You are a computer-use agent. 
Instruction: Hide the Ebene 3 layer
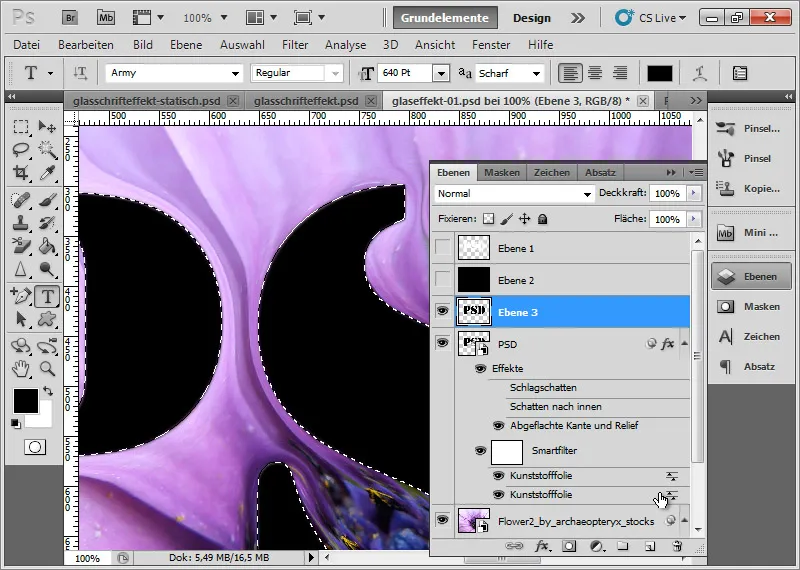[442, 311]
